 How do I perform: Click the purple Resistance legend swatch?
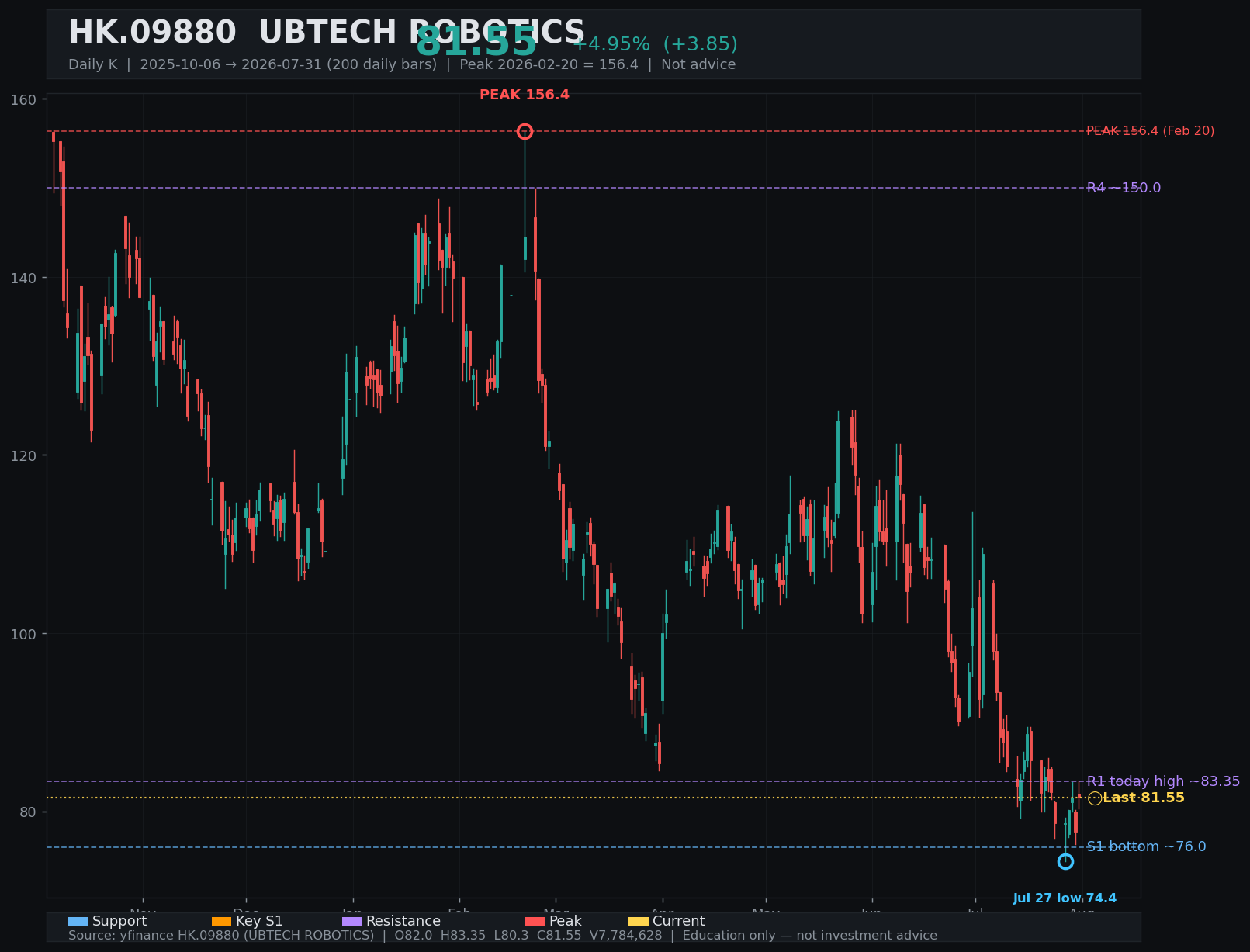351,921
